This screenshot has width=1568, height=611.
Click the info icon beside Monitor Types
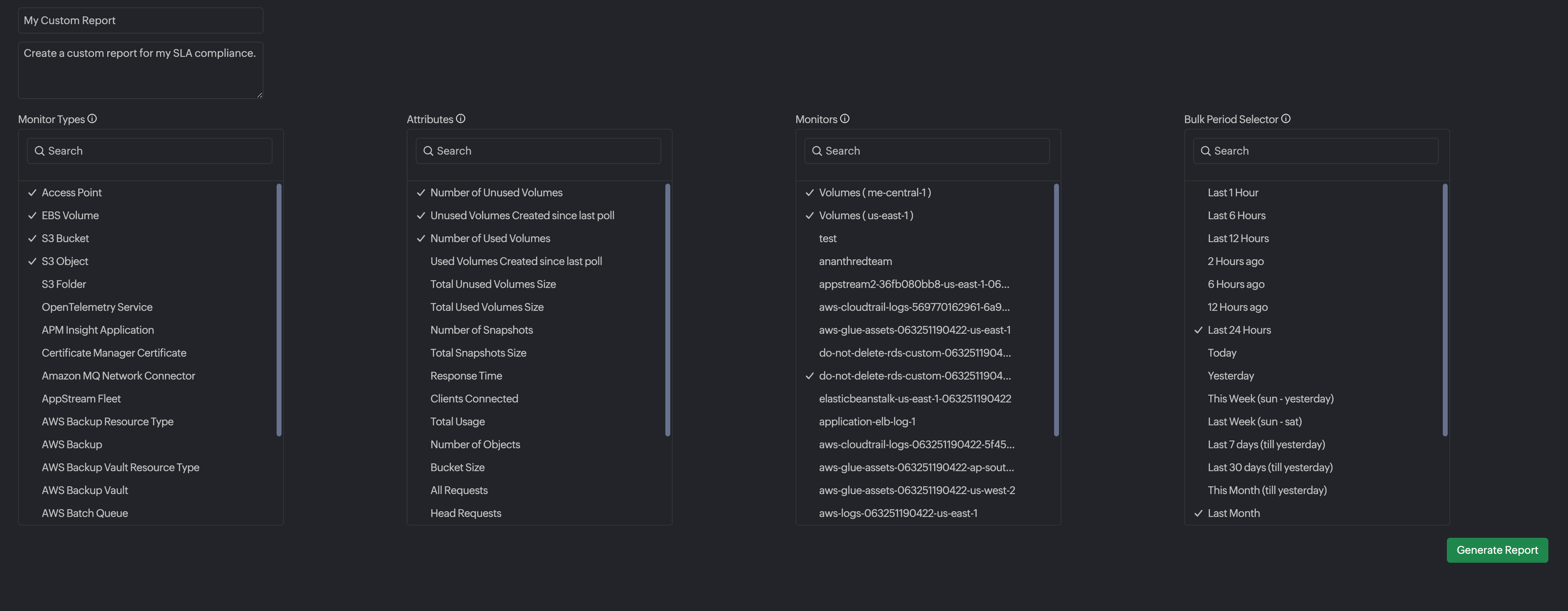click(92, 119)
